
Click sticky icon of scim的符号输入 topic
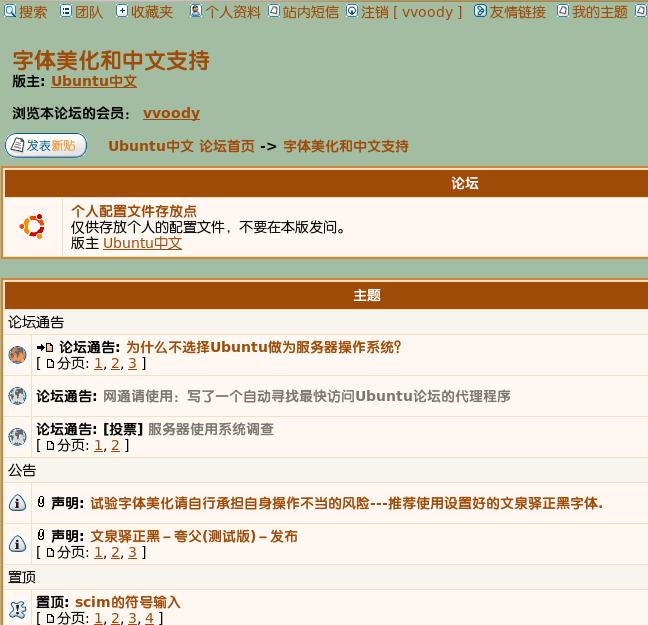tap(17, 609)
